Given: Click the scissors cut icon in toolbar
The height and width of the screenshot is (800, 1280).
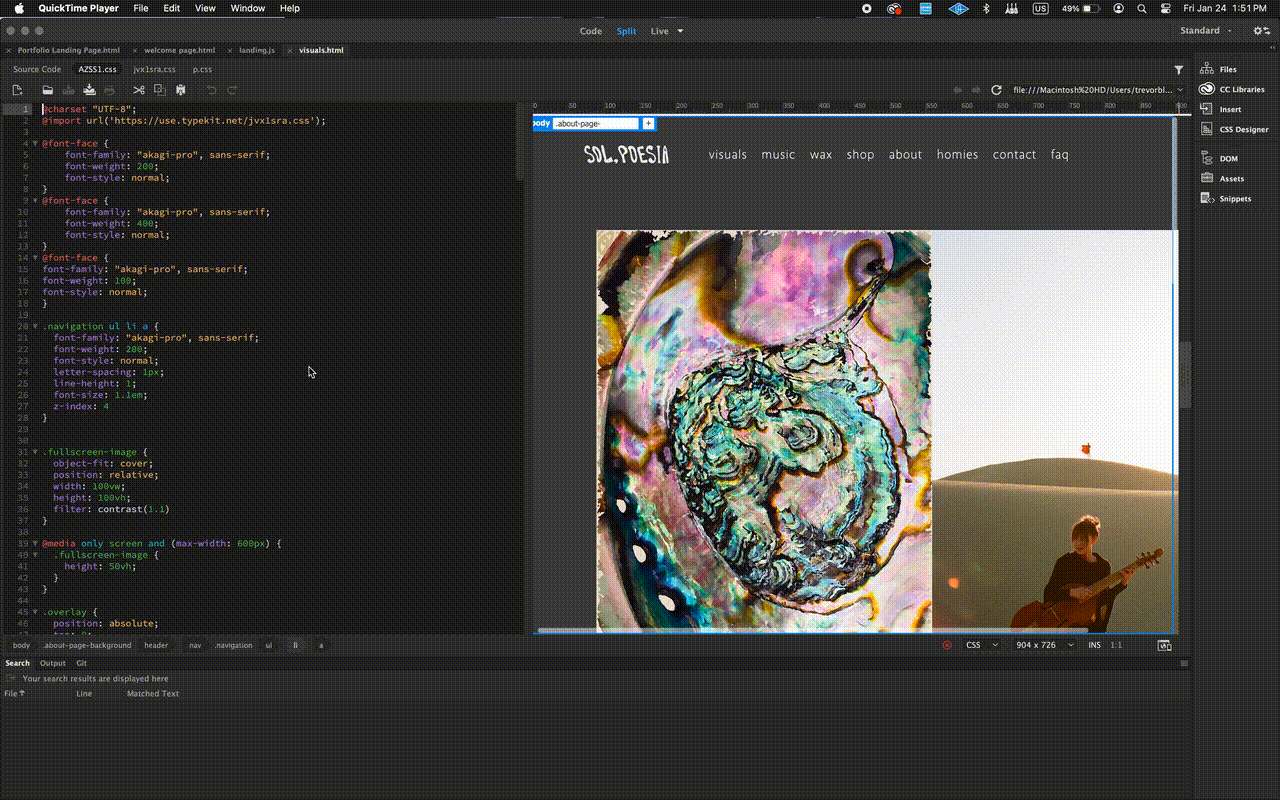Looking at the screenshot, I should click(x=139, y=90).
